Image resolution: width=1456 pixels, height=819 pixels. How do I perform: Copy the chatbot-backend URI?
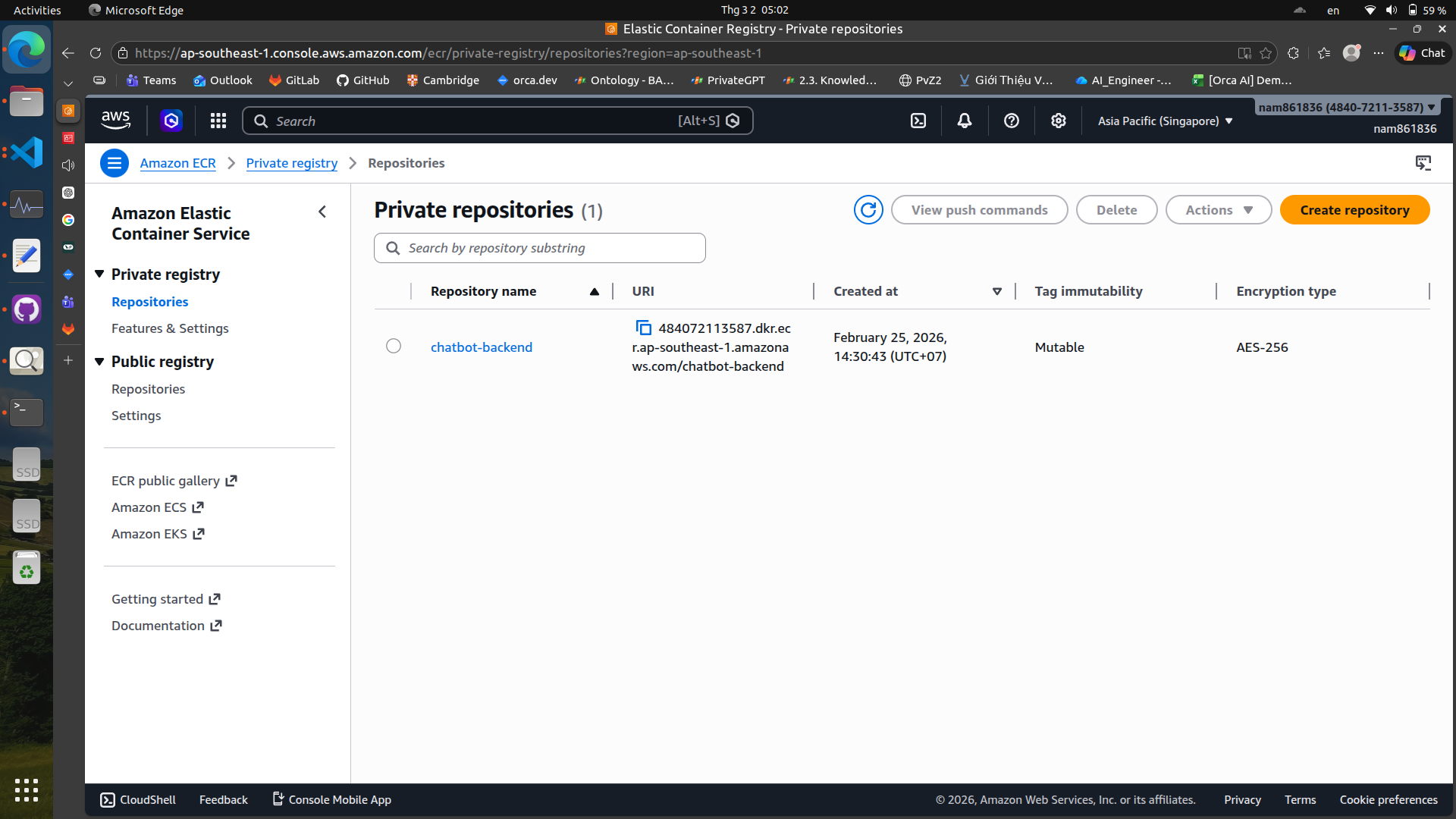click(643, 328)
